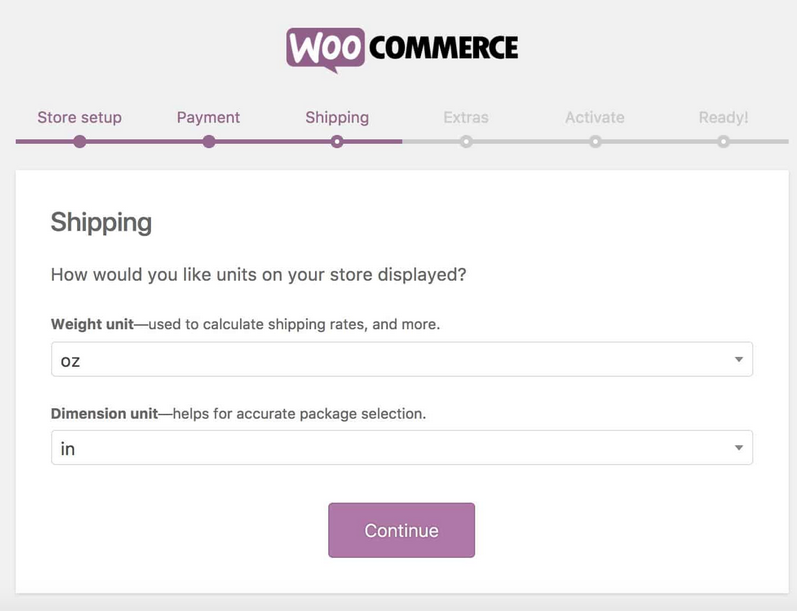This screenshot has width=797, height=611.
Task: Jump to the Extras step label
Action: [x=466, y=117]
